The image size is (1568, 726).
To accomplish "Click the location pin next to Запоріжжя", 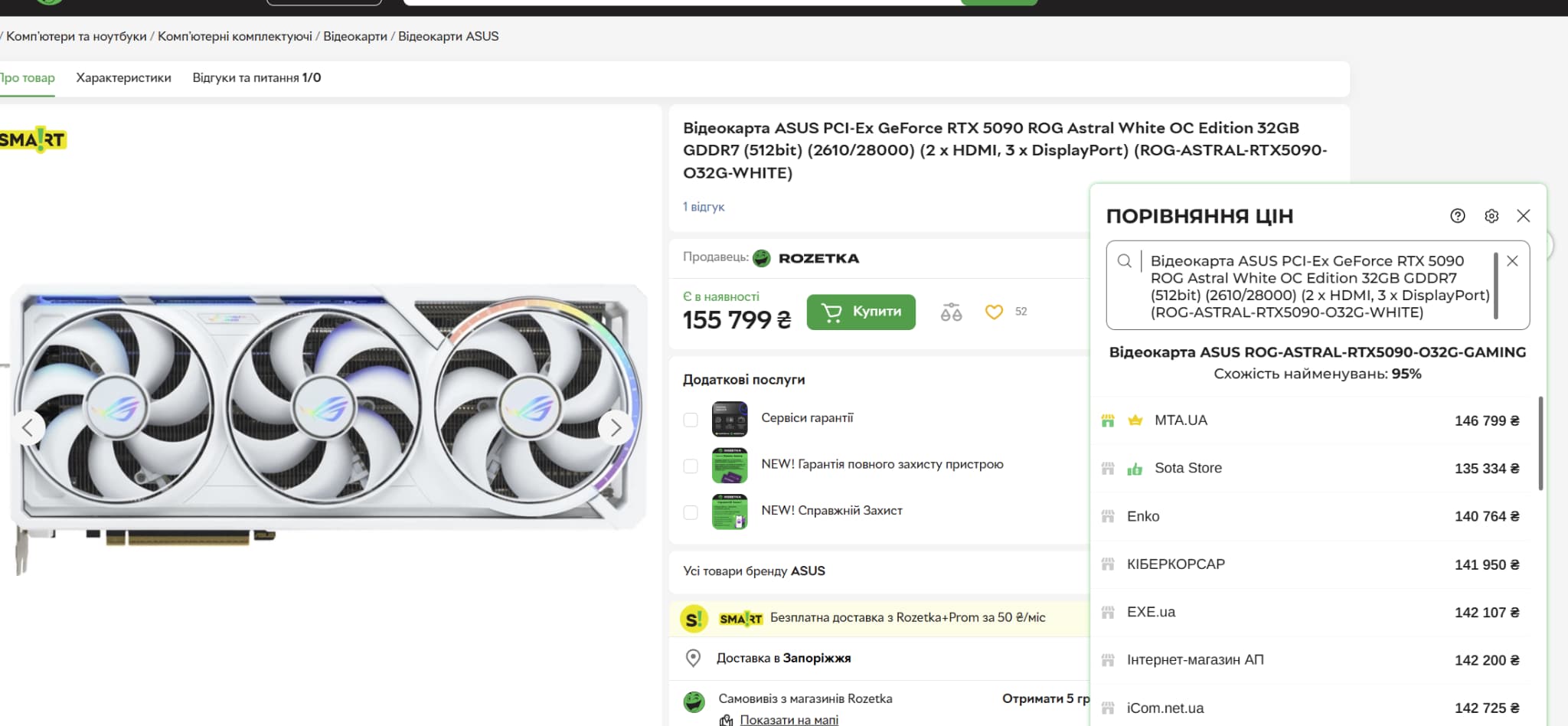I will tap(694, 658).
